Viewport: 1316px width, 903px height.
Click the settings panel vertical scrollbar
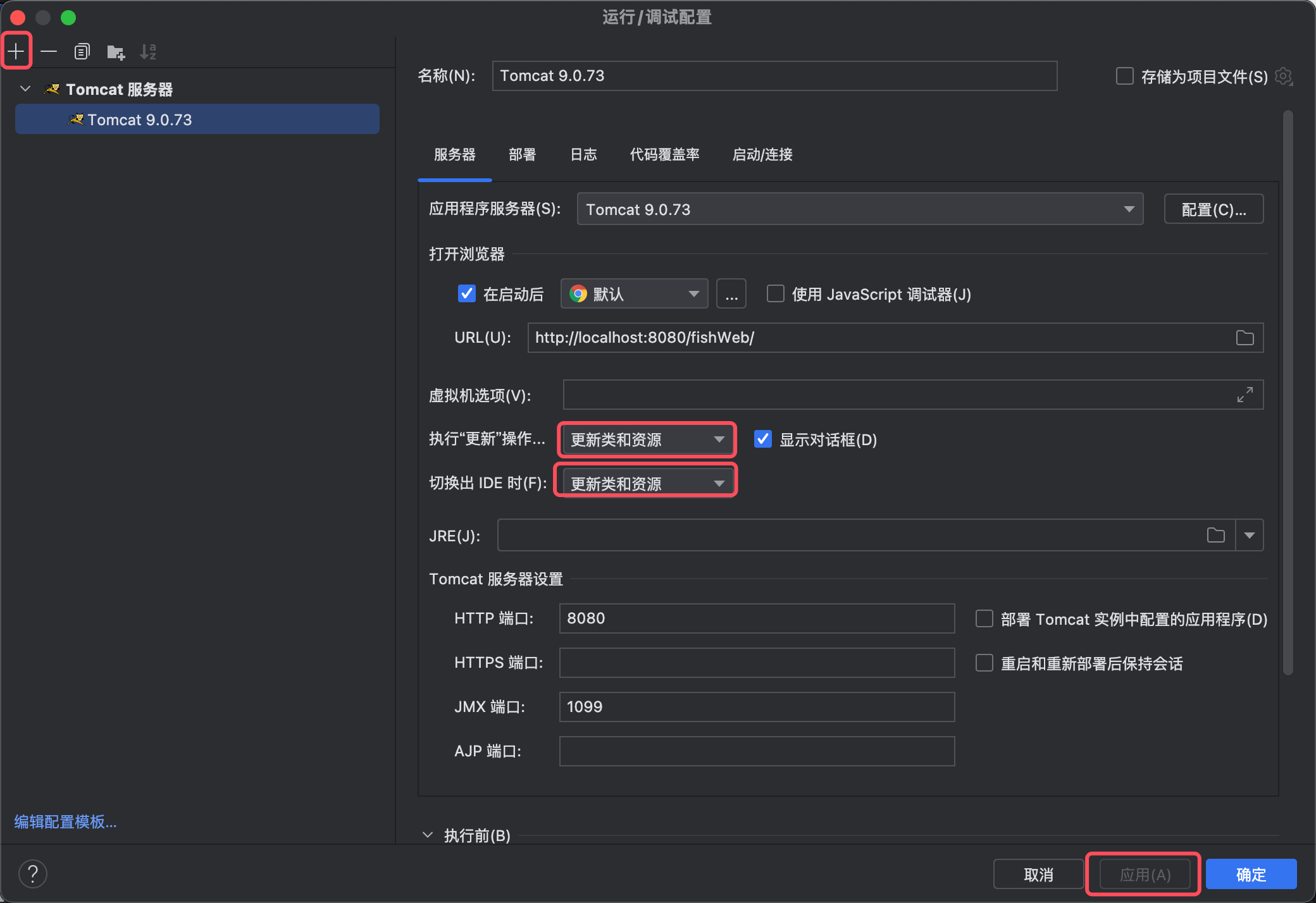coord(1288,393)
